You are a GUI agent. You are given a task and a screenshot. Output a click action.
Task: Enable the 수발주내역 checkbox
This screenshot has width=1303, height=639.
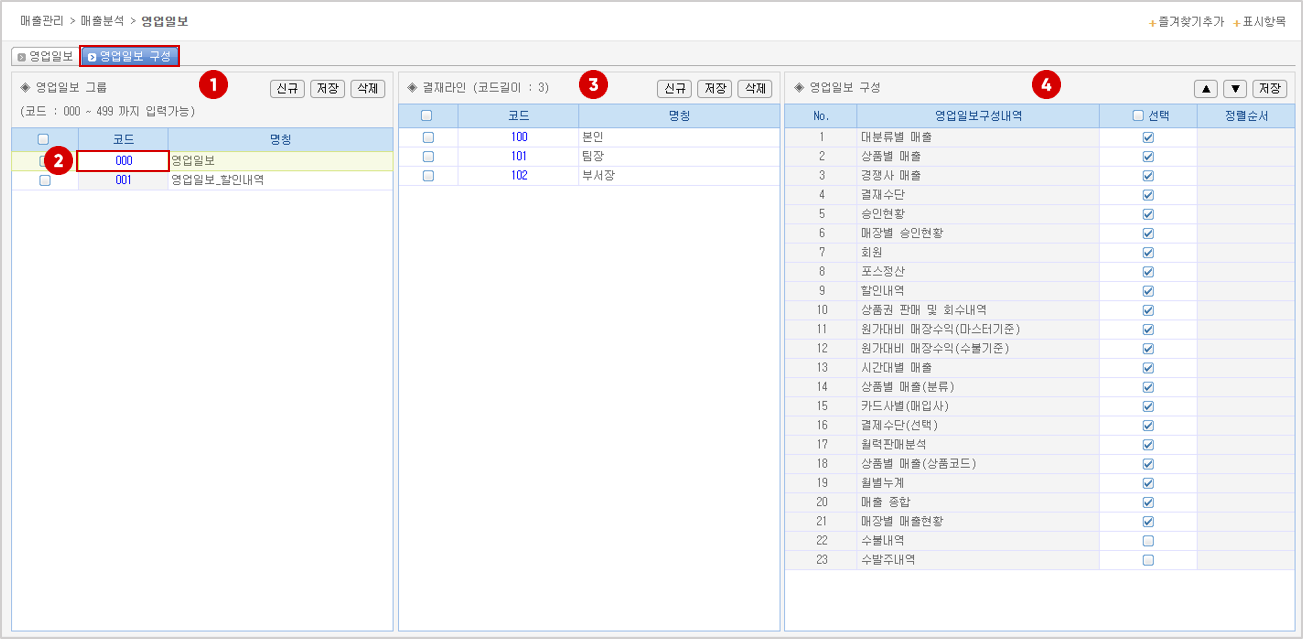point(1148,560)
